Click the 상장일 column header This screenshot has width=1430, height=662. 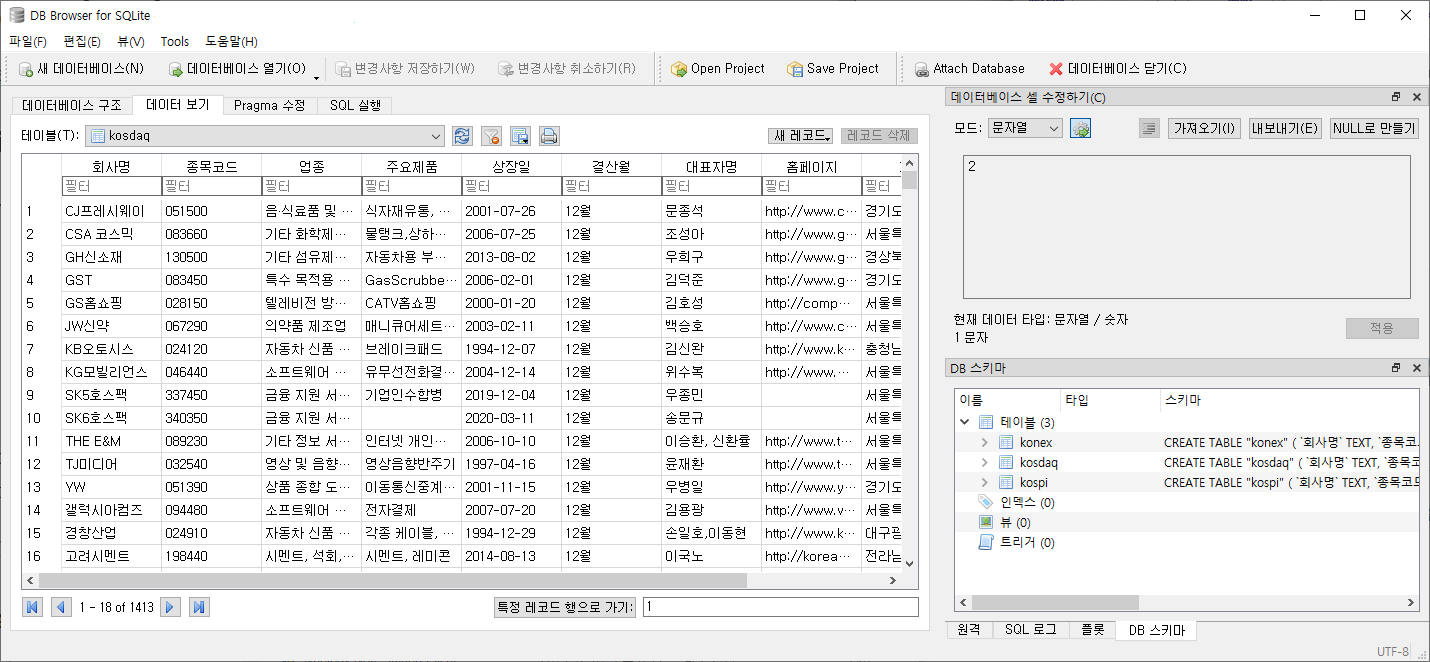tap(511, 166)
